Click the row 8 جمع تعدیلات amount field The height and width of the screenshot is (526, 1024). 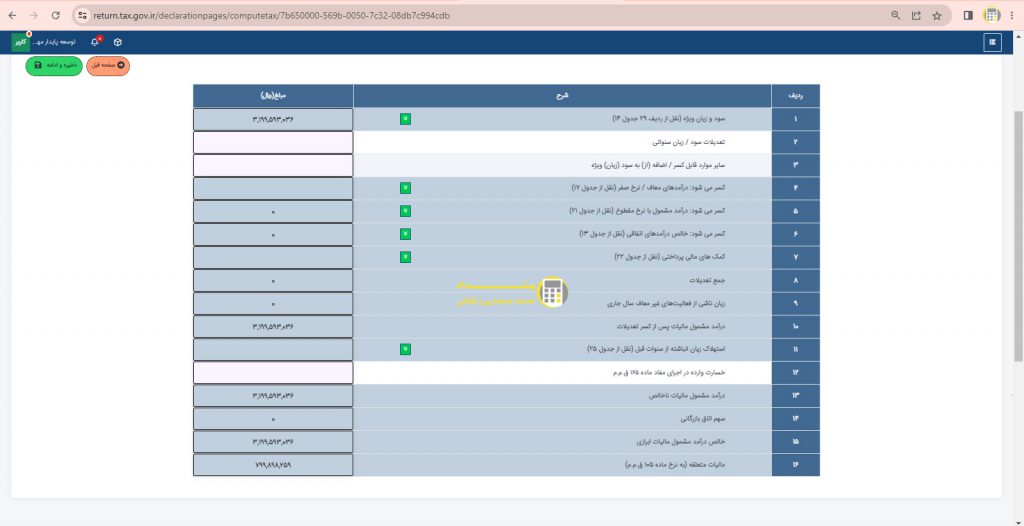[273, 280]
